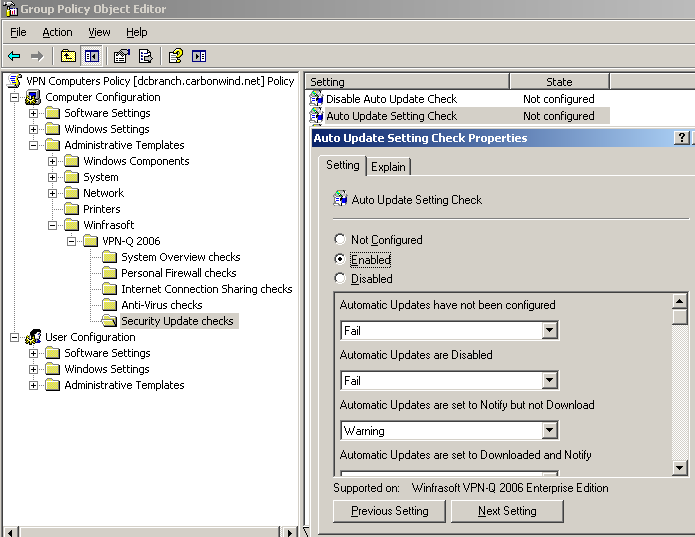The width and height of the screenshot is (695, 537).
Task: Click the VPN Computers Policy root icon
Action: coord(15,81)
